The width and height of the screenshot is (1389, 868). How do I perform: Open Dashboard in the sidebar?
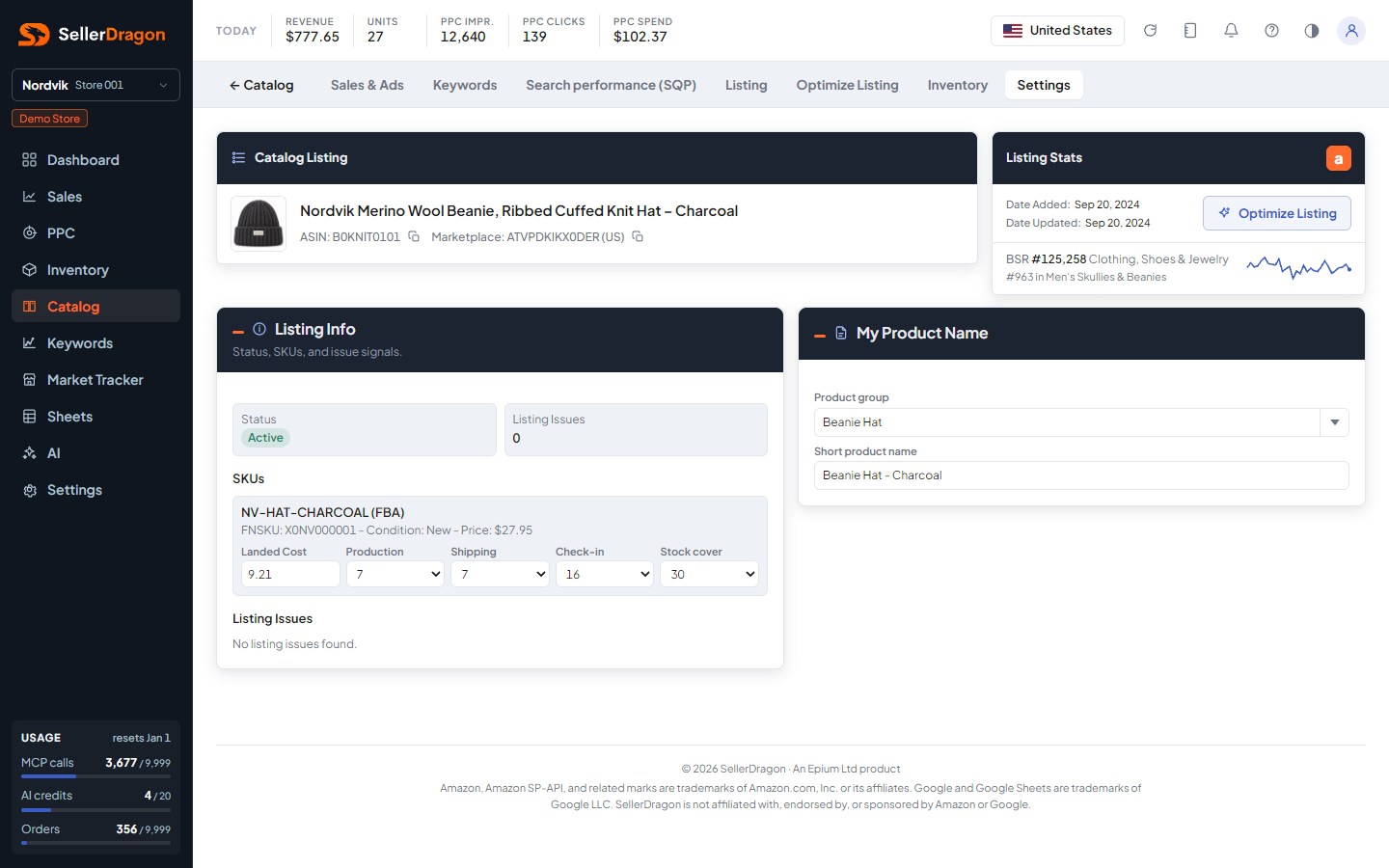coord(95,160)
